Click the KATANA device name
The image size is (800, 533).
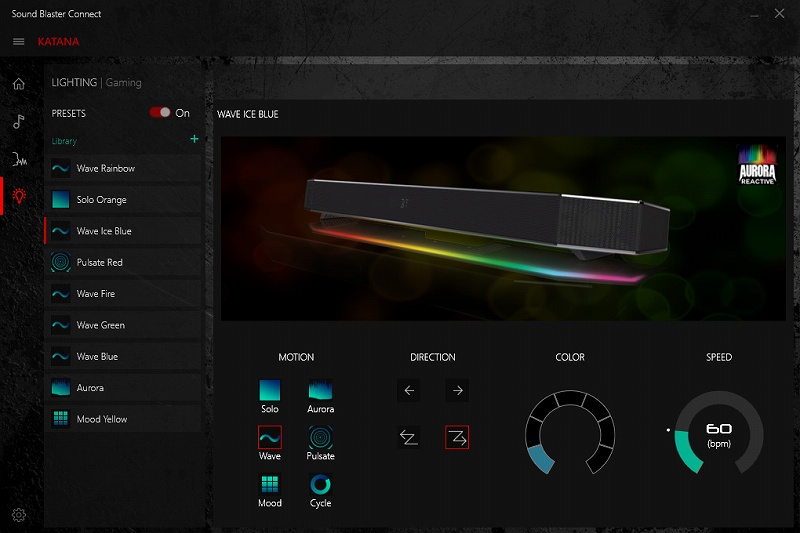tap(58, 42)
